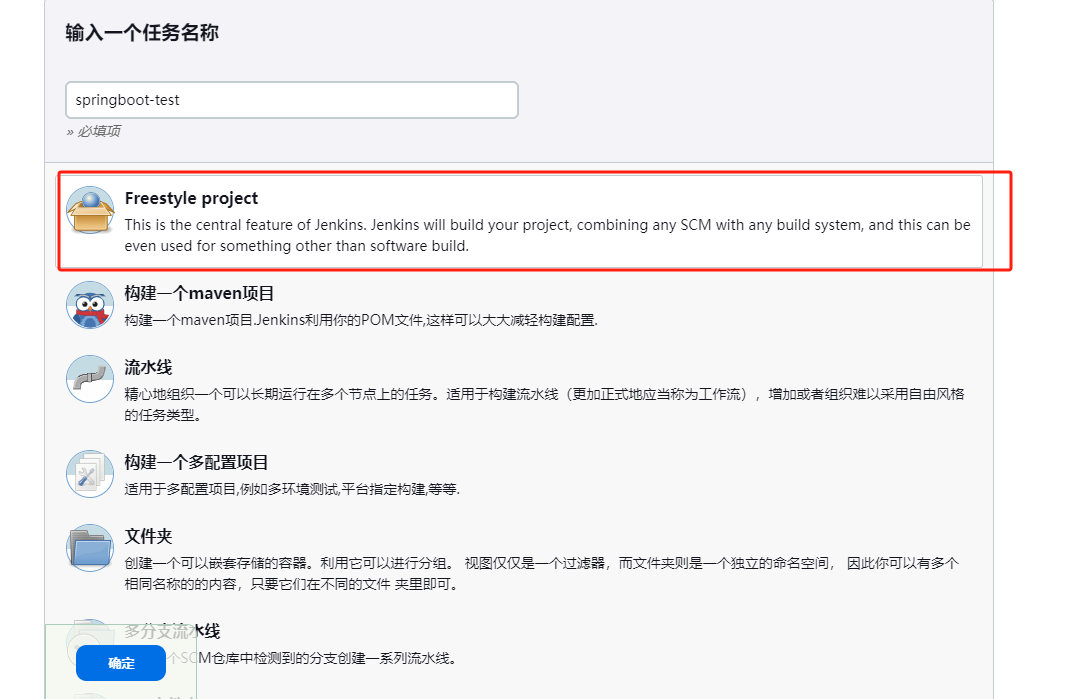Click the 必填项 required hint
Viewport: 1084px width, 699px height.
coord(93,131)
